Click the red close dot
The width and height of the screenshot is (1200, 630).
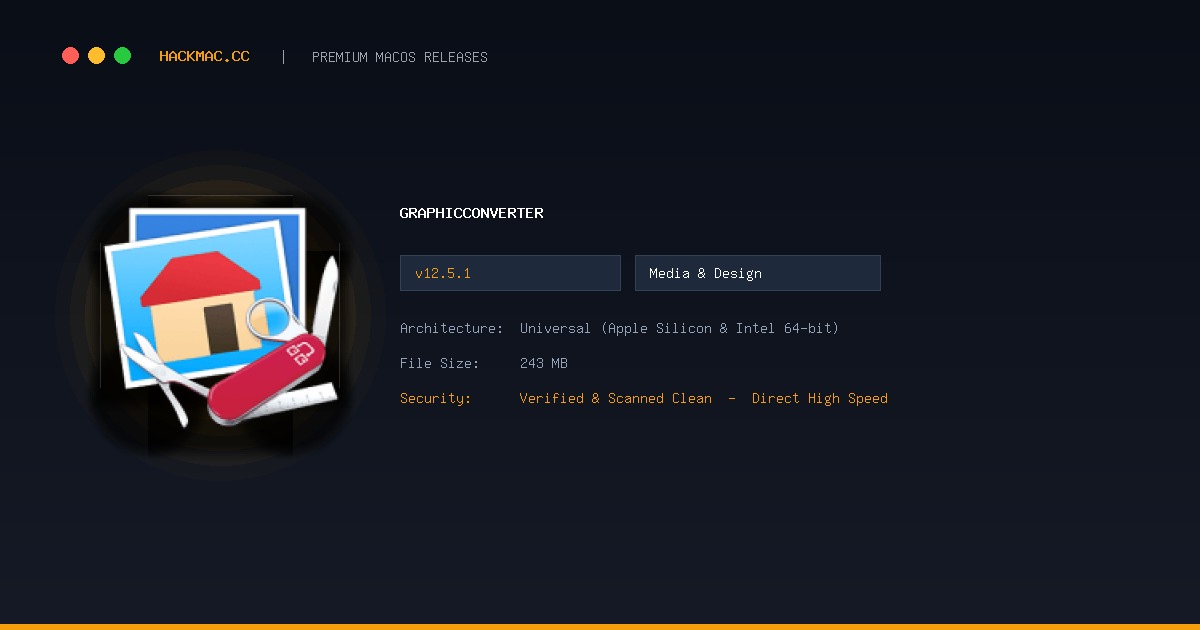(70, 56)
